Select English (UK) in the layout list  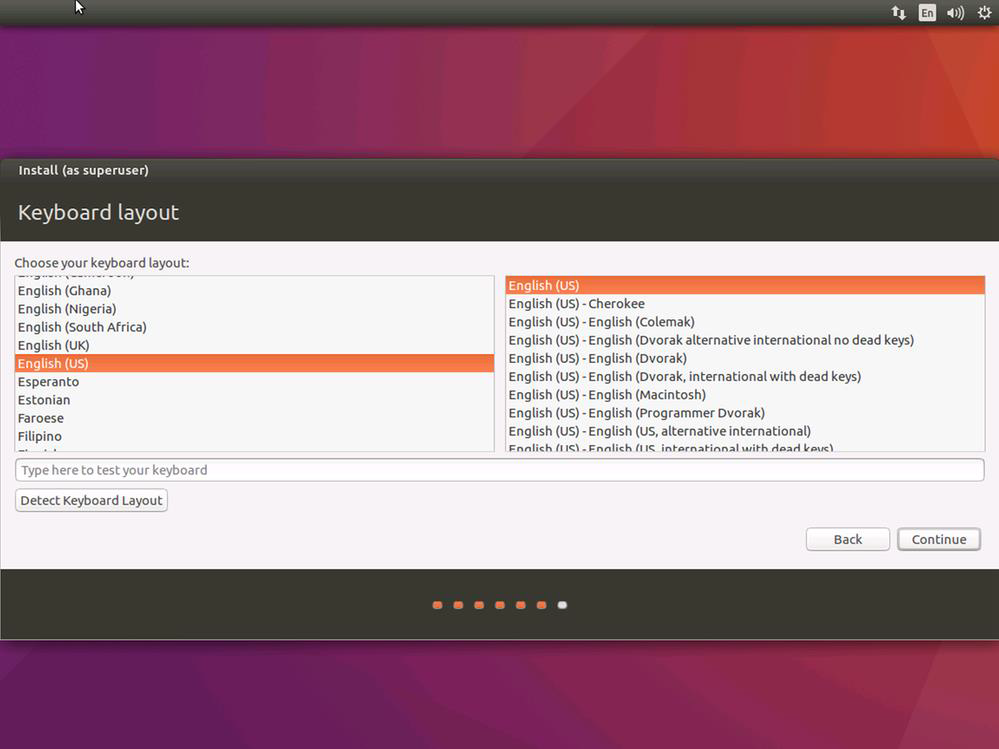(53, 345)
